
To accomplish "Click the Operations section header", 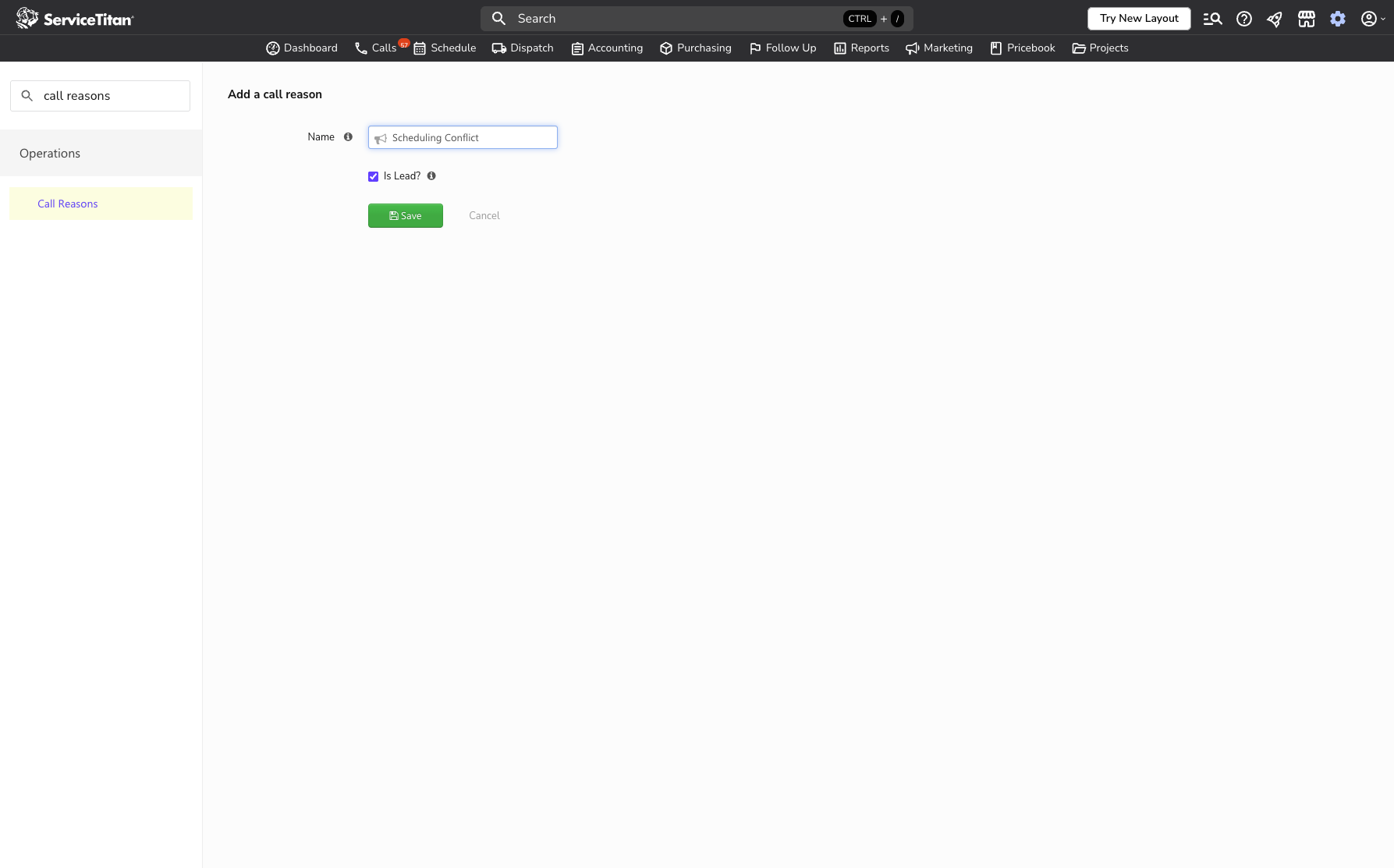I will (101, 153).
